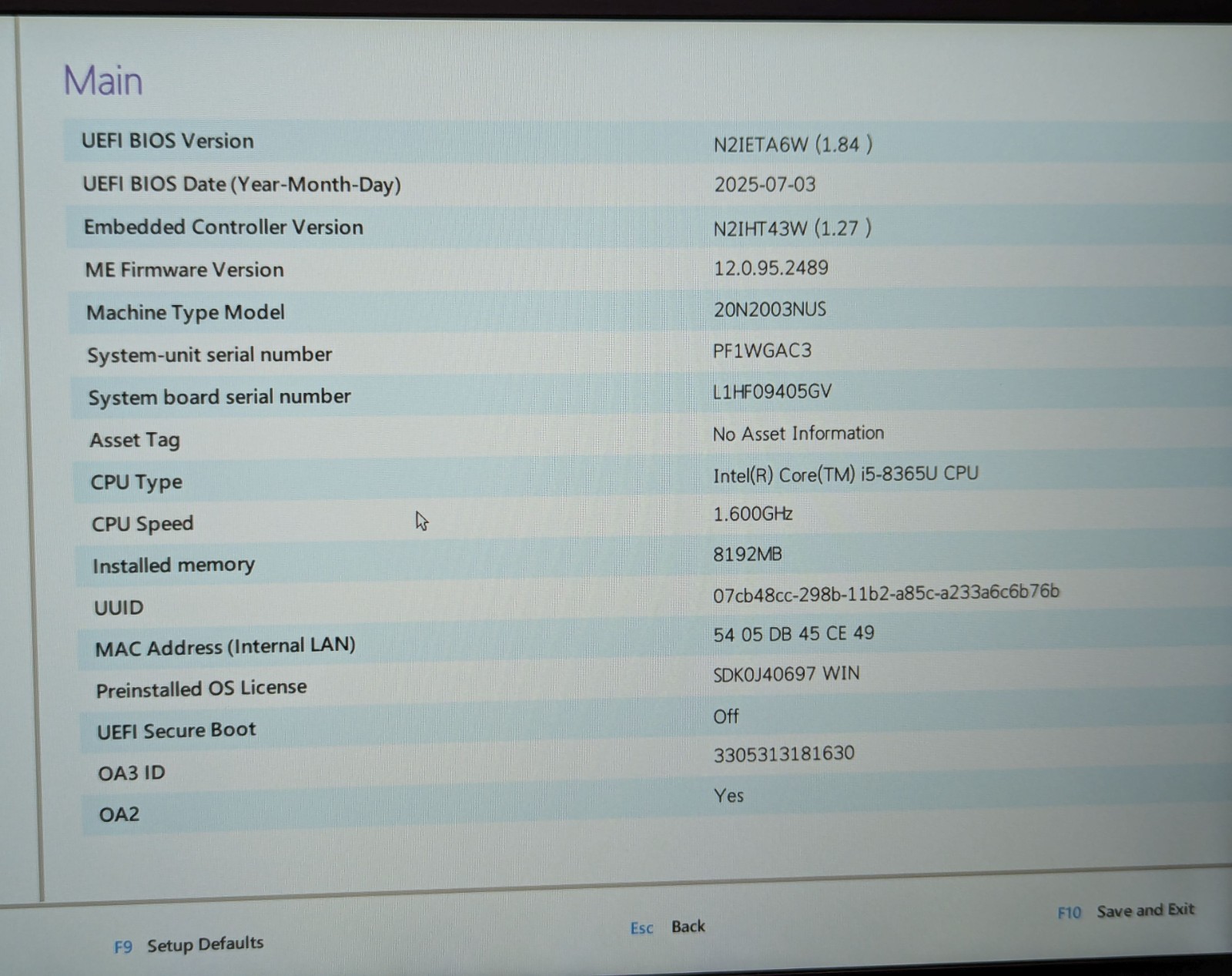This screenshot has width=1232, height=976.
Task: Click memory value 8192MB
Action: point(748,555)
